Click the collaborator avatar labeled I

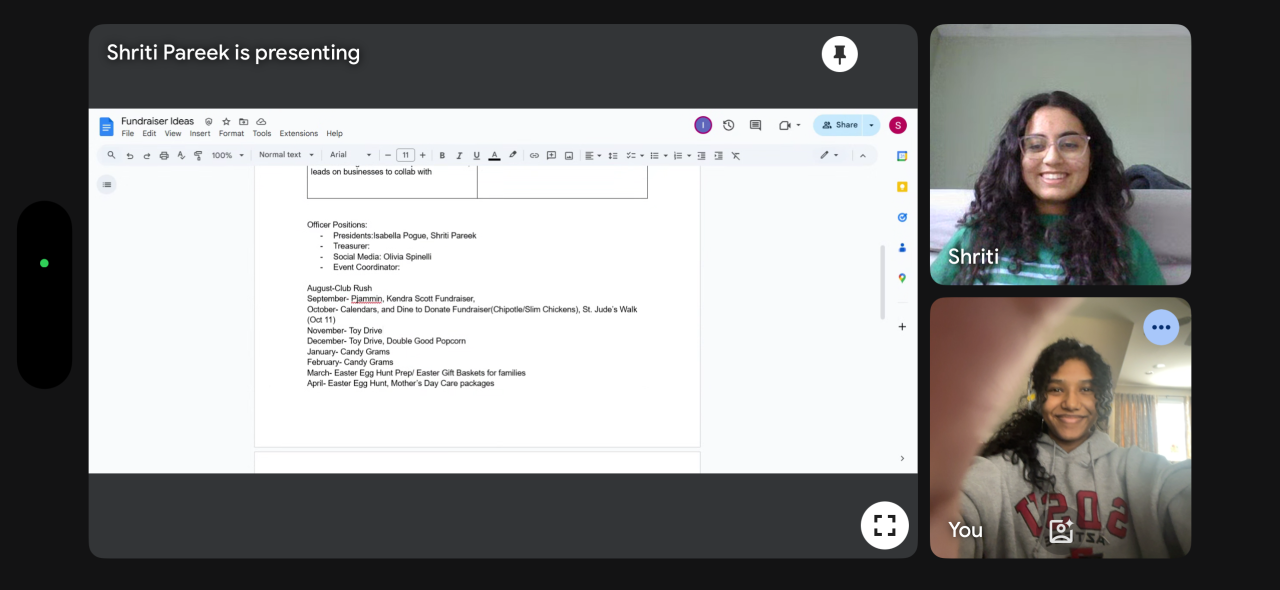click(x=703, y=125)
